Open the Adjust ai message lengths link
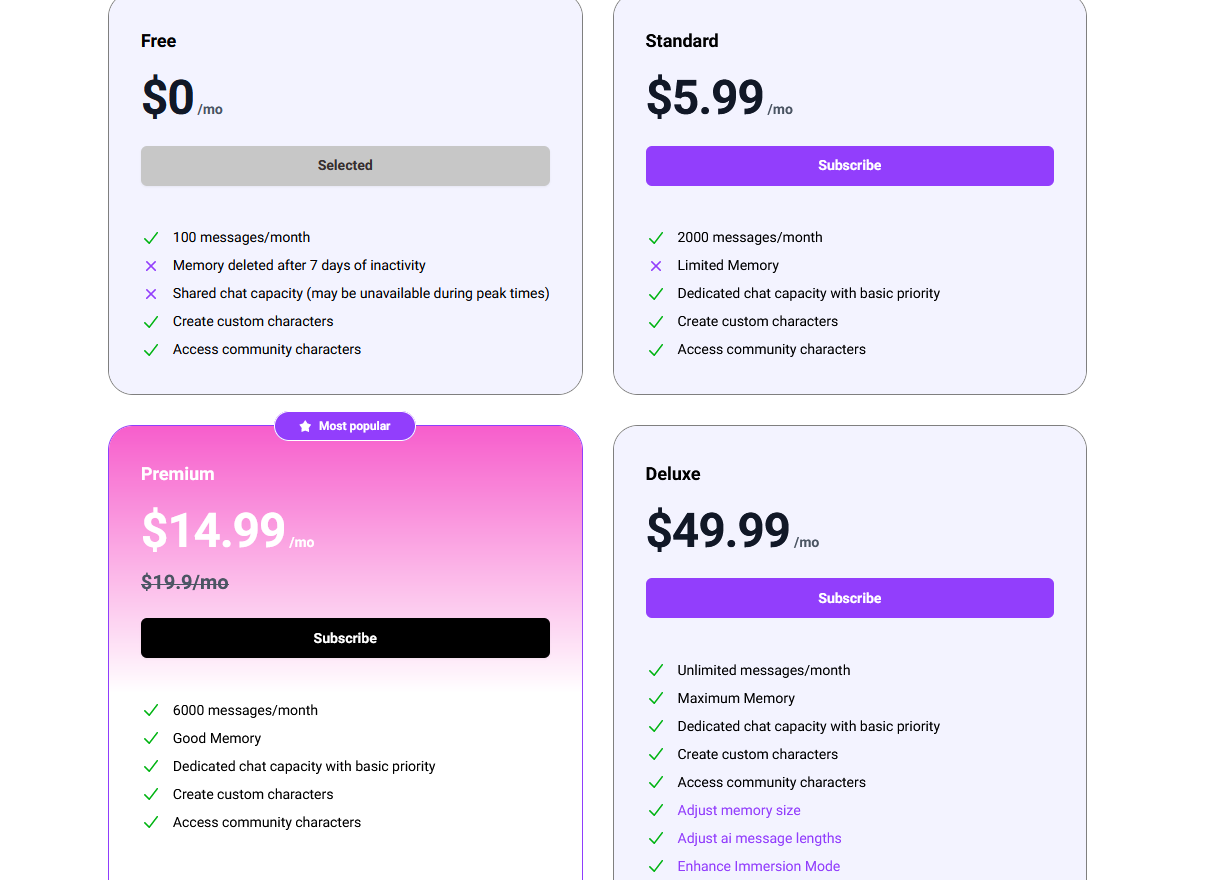This screenshot has width=1231, height=880. (x=760, y=838)
